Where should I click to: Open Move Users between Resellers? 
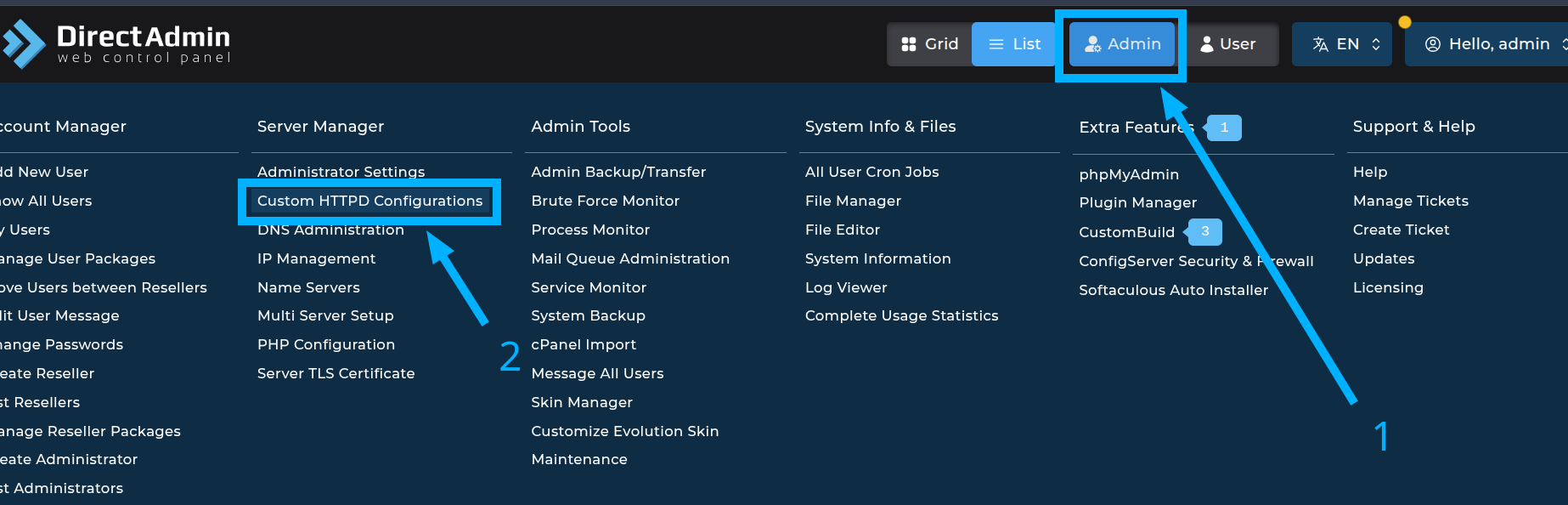(x=103, y=287)
